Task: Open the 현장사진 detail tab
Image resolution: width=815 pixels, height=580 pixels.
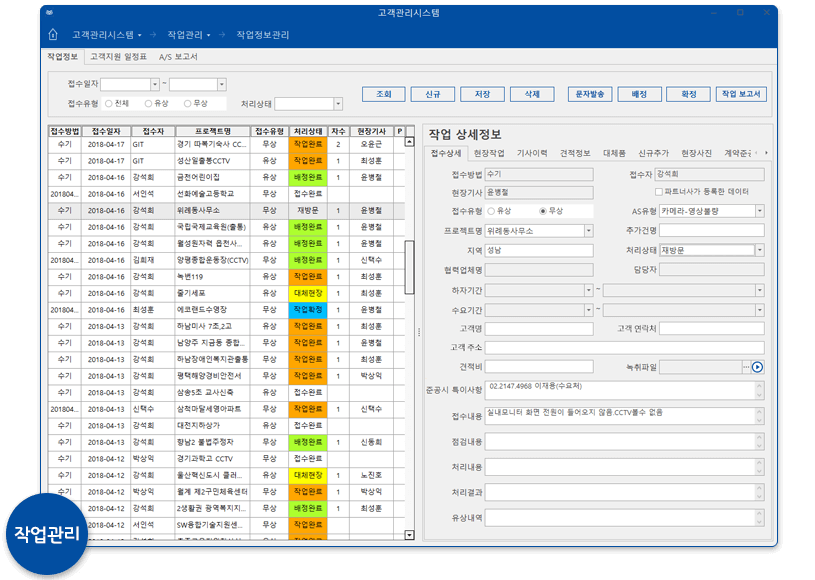Action: 696,153
